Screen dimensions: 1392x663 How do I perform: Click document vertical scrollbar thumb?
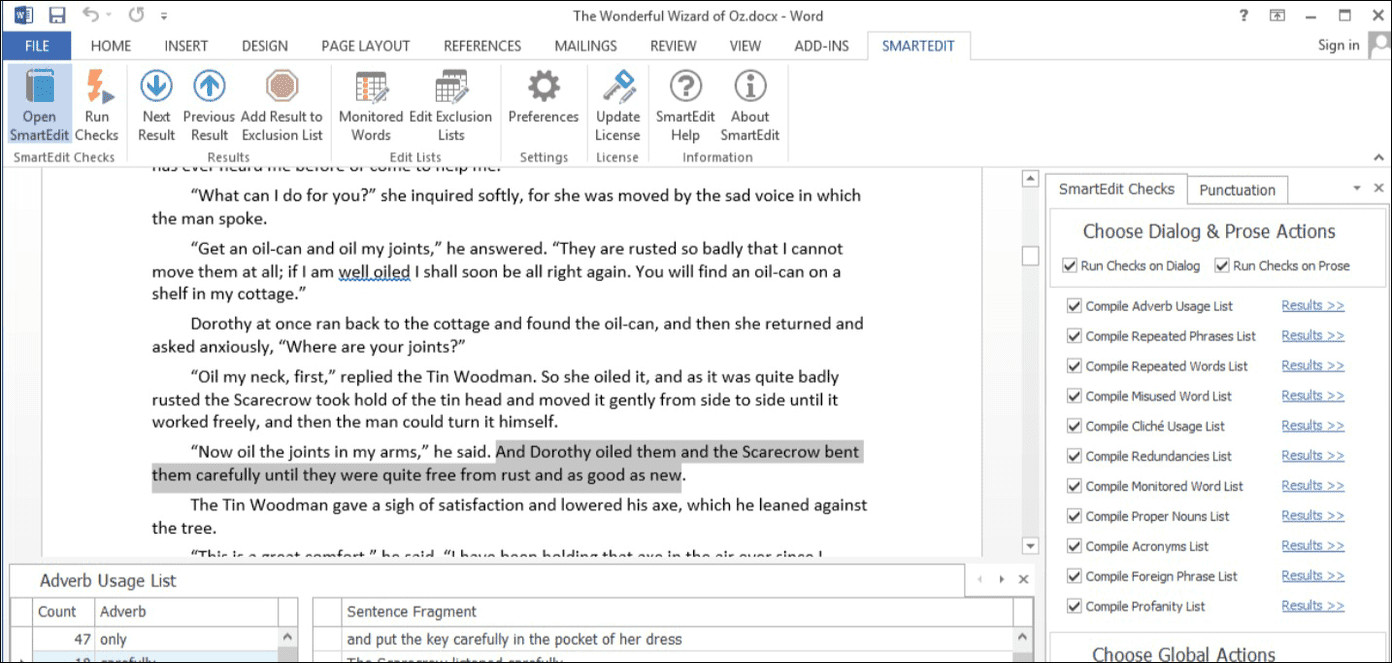(x=1031, y=257)
